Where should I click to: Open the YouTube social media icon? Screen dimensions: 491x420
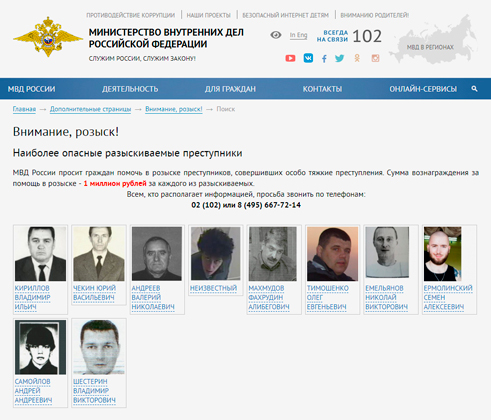290,58
